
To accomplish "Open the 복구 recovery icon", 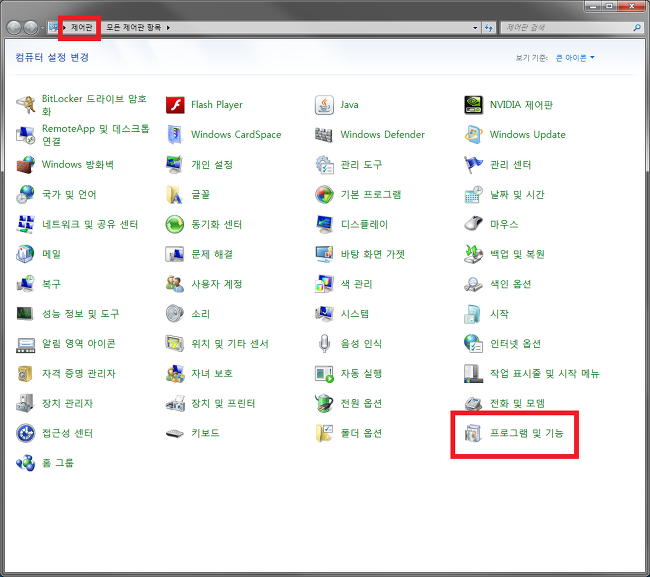I will coord(26,284).
